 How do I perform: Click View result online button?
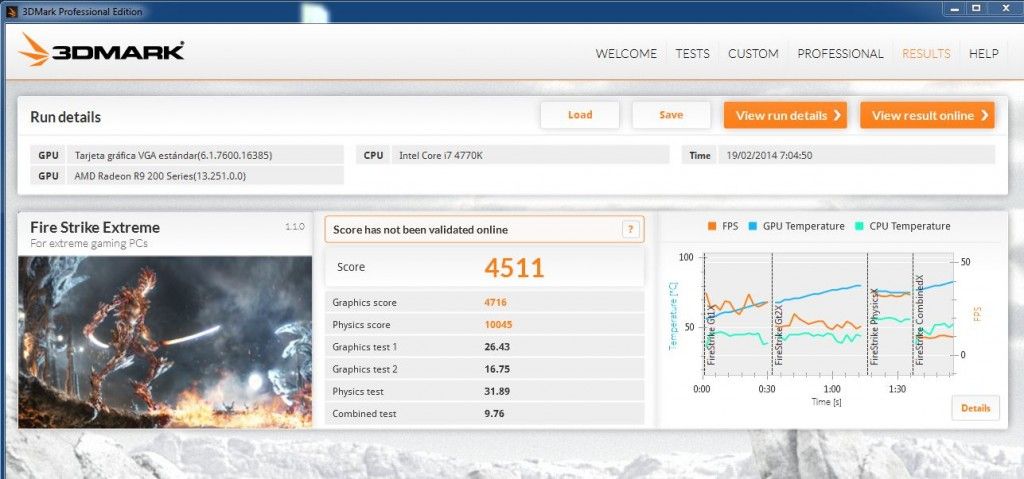[x=927, y=115]
